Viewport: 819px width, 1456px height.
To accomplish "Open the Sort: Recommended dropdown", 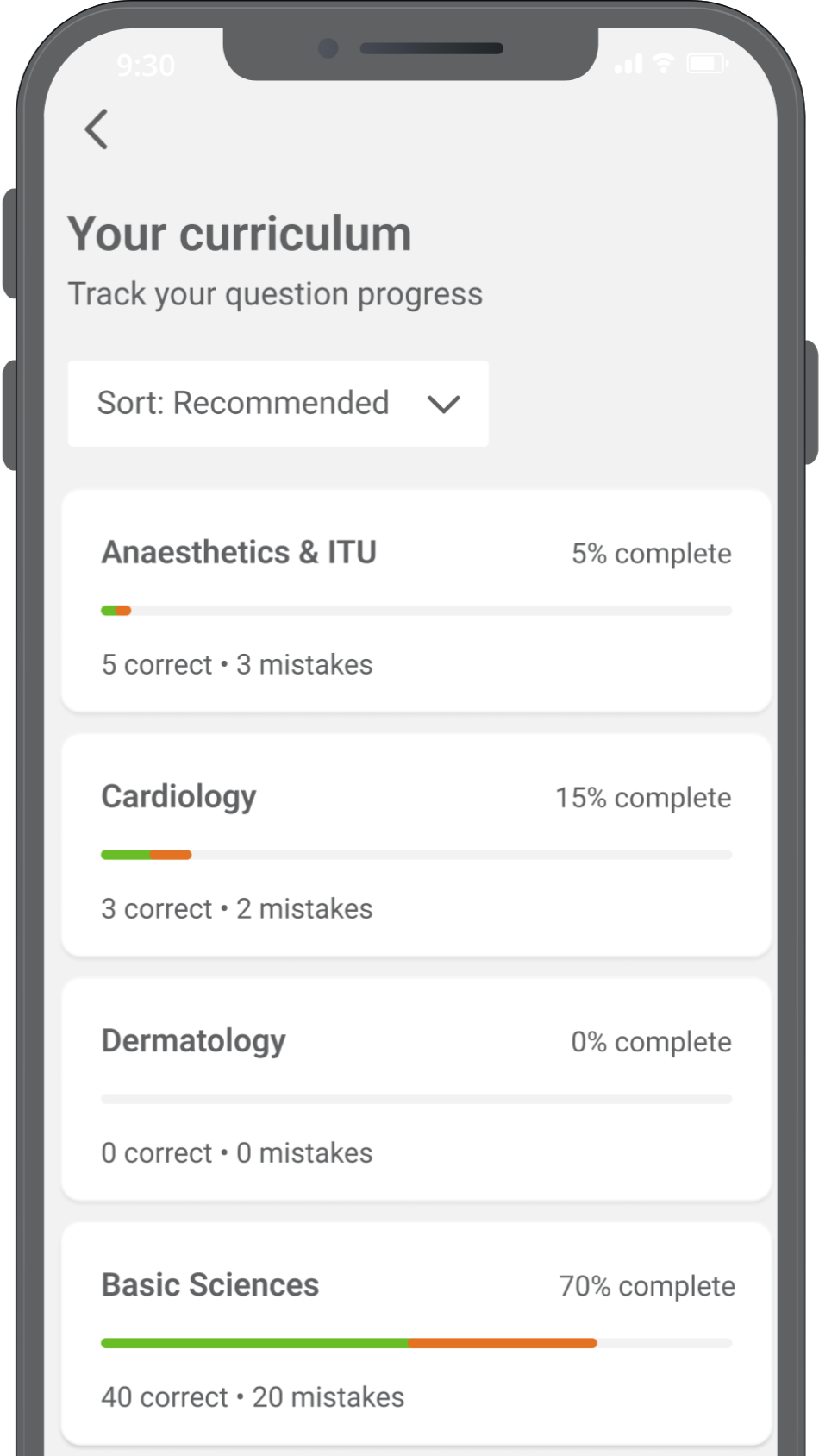I will pos(278,404).
